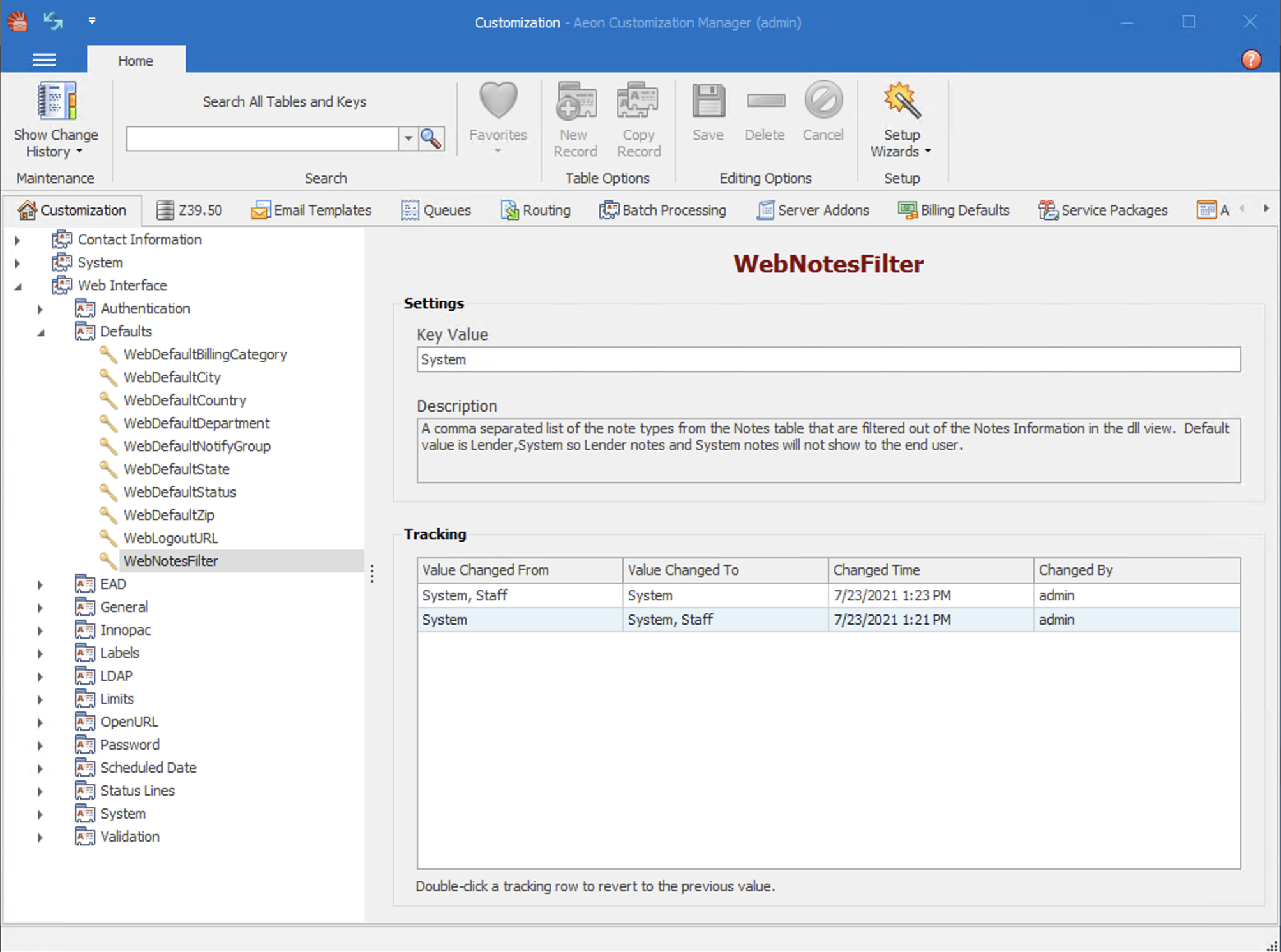Open the hamburger menu
Screen dimensions: 1281x952
pyautogui.click(x=43, y=59)
